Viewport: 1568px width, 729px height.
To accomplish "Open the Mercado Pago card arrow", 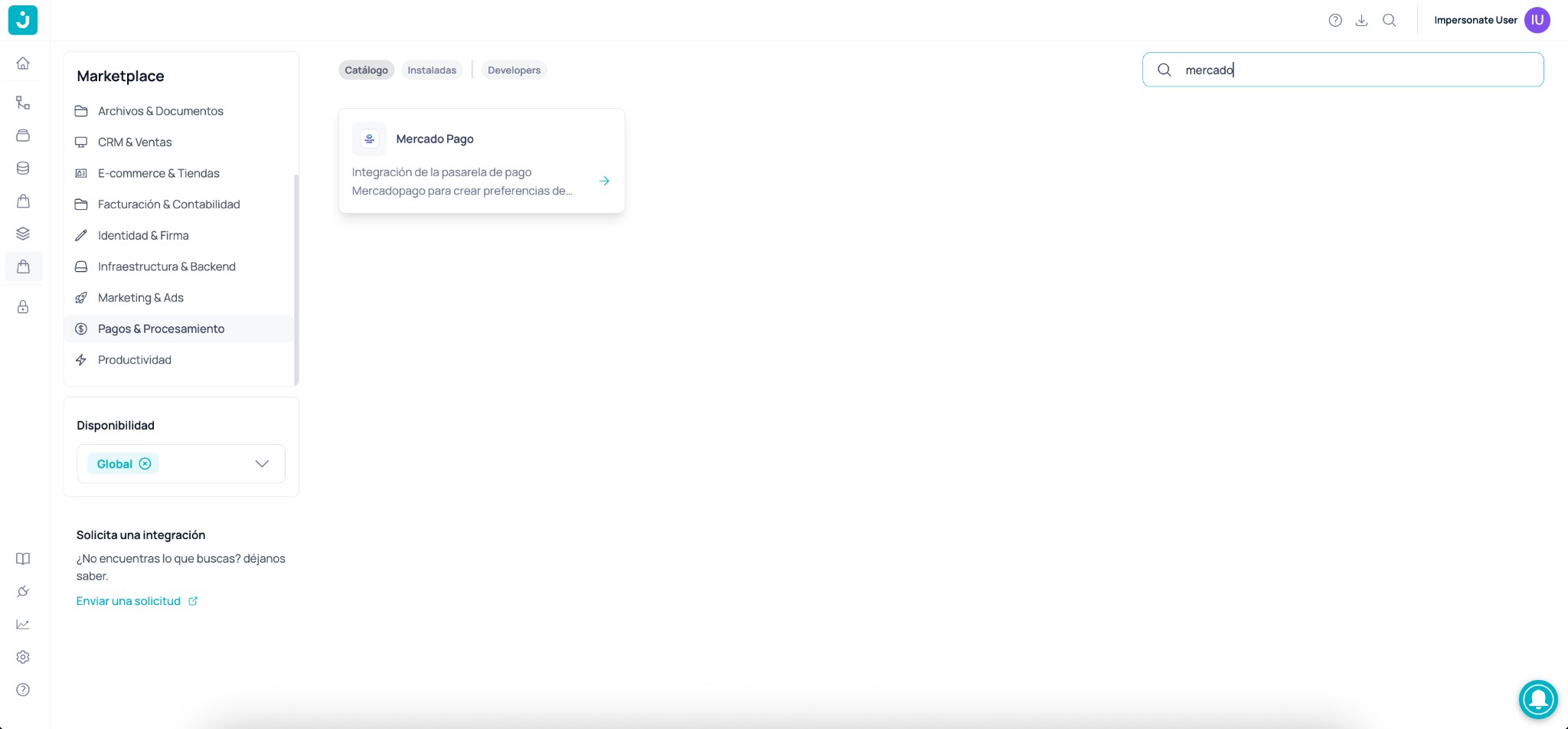I will pos(604,181).
